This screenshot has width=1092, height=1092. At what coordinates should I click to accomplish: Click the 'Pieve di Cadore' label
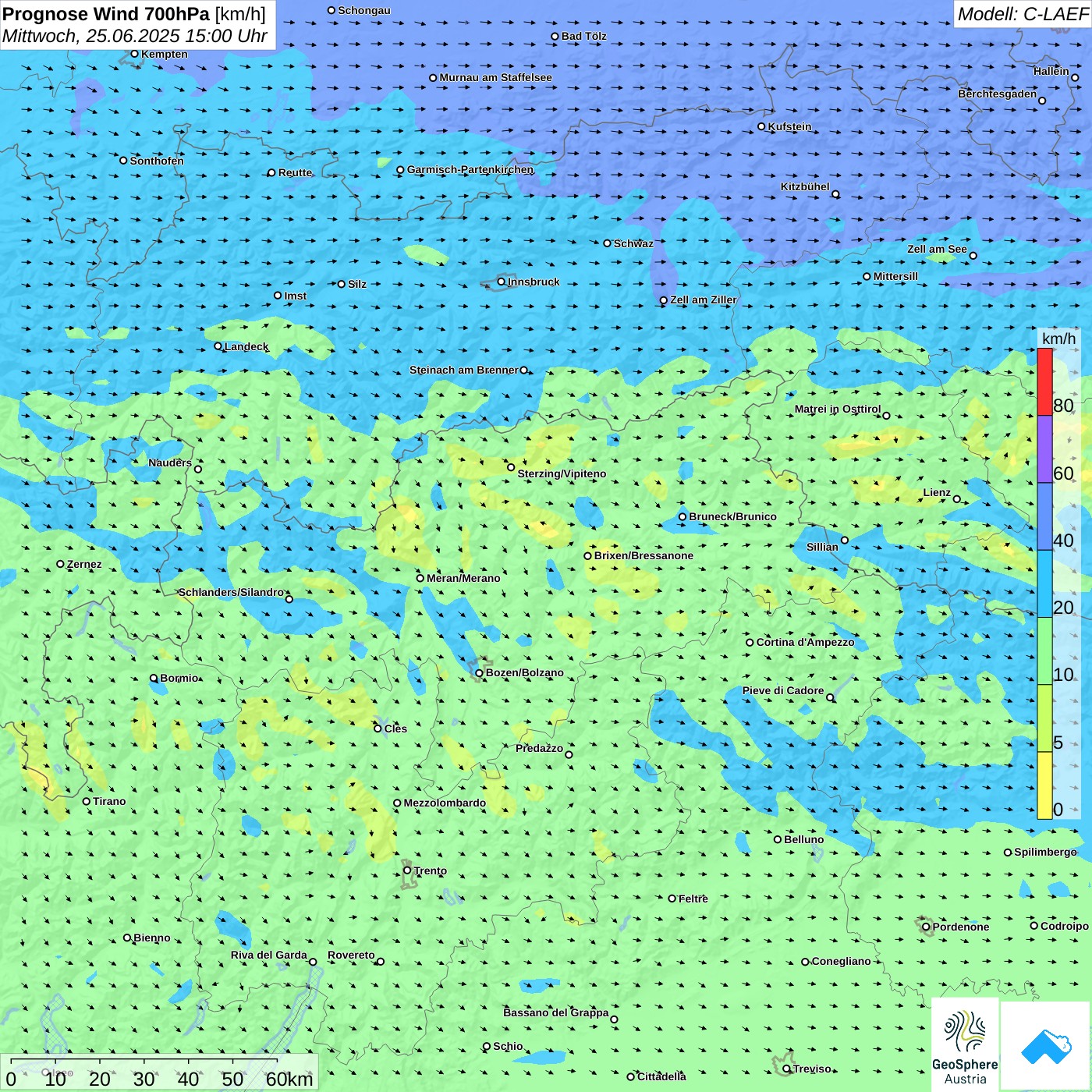783,690
